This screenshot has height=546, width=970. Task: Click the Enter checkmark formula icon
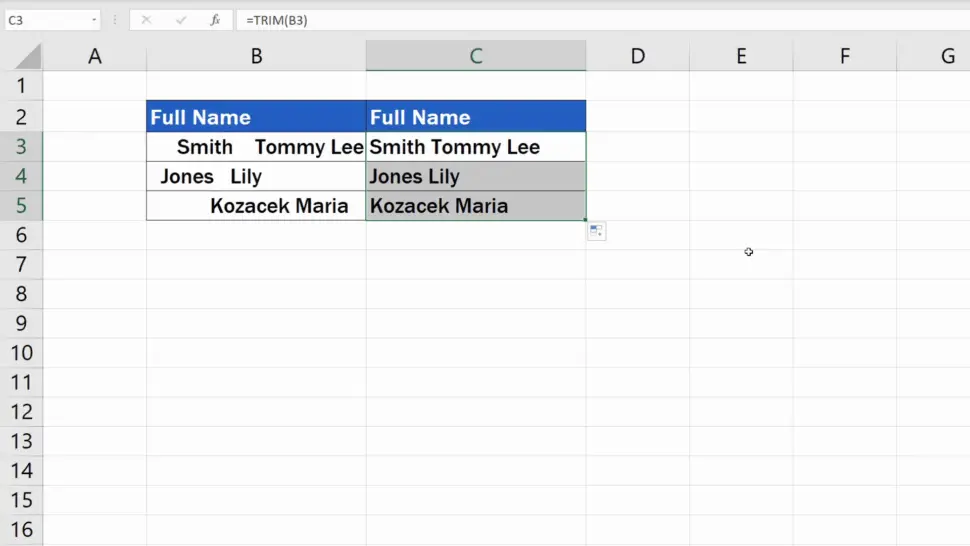[181, 20]
